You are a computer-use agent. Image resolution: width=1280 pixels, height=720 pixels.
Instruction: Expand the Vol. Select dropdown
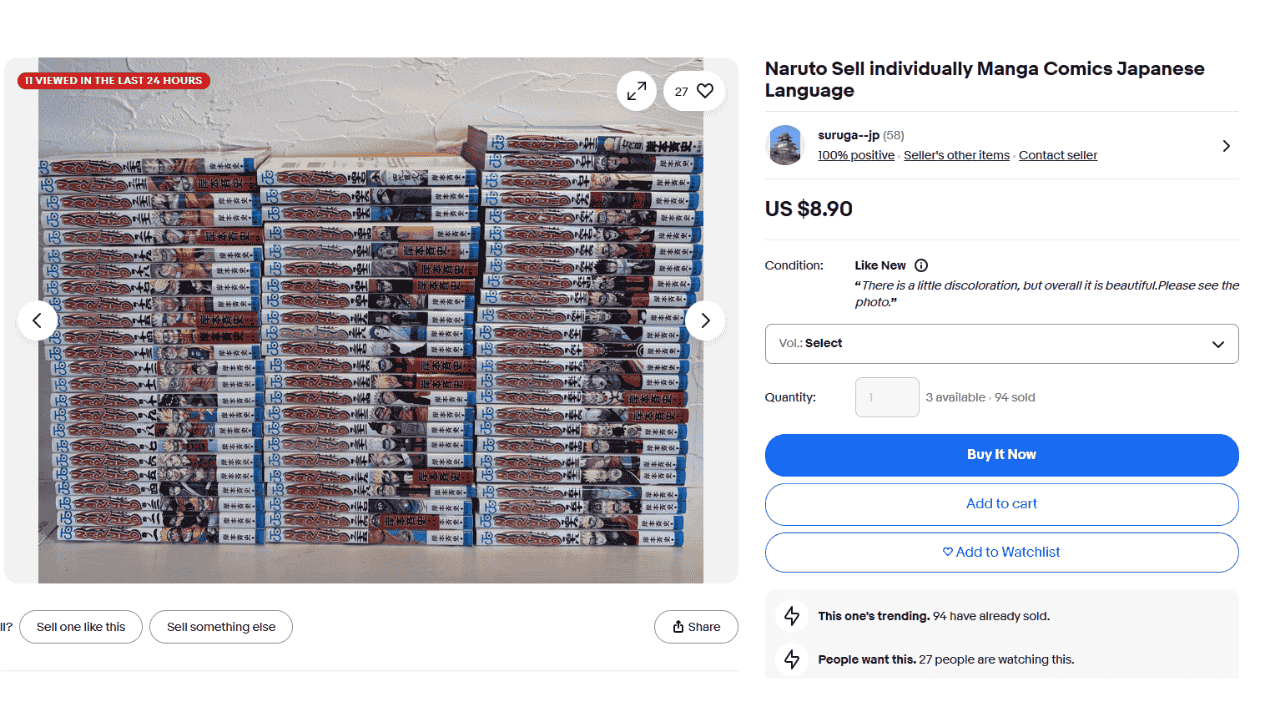(1001, 344)
